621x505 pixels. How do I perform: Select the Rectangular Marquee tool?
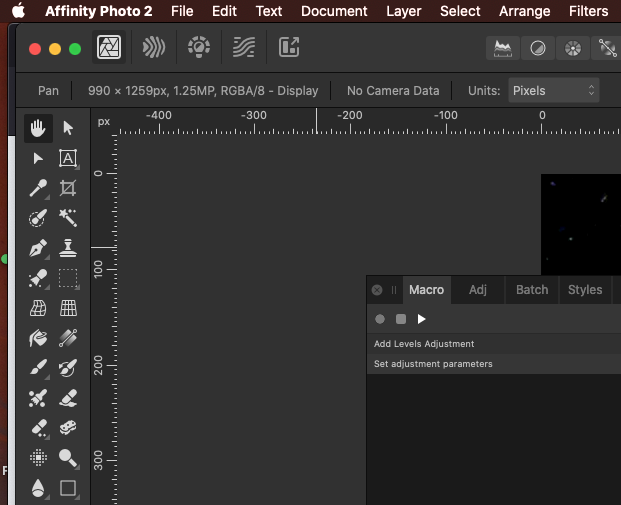68,278
